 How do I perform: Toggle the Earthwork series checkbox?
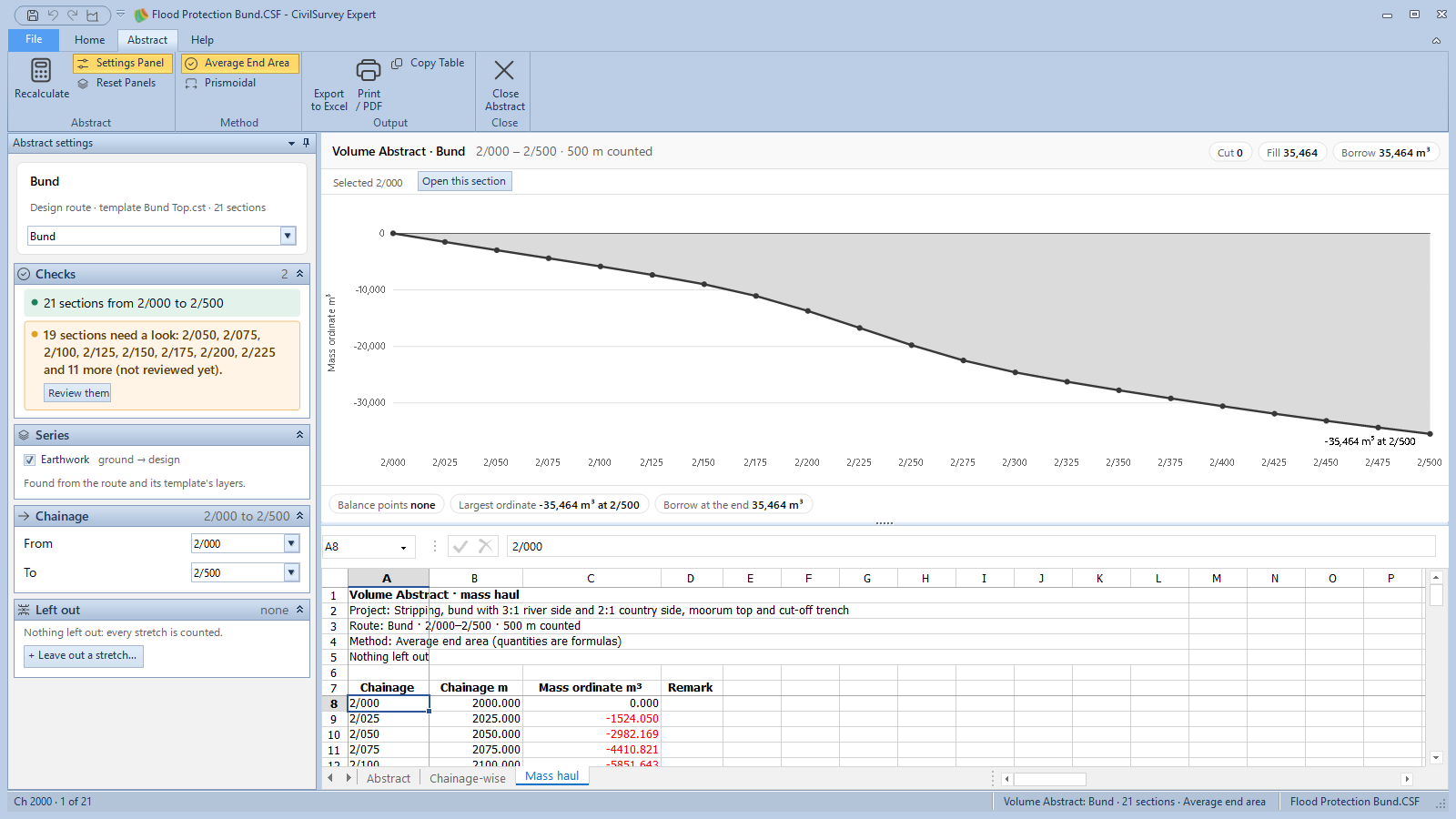[30, 460]
